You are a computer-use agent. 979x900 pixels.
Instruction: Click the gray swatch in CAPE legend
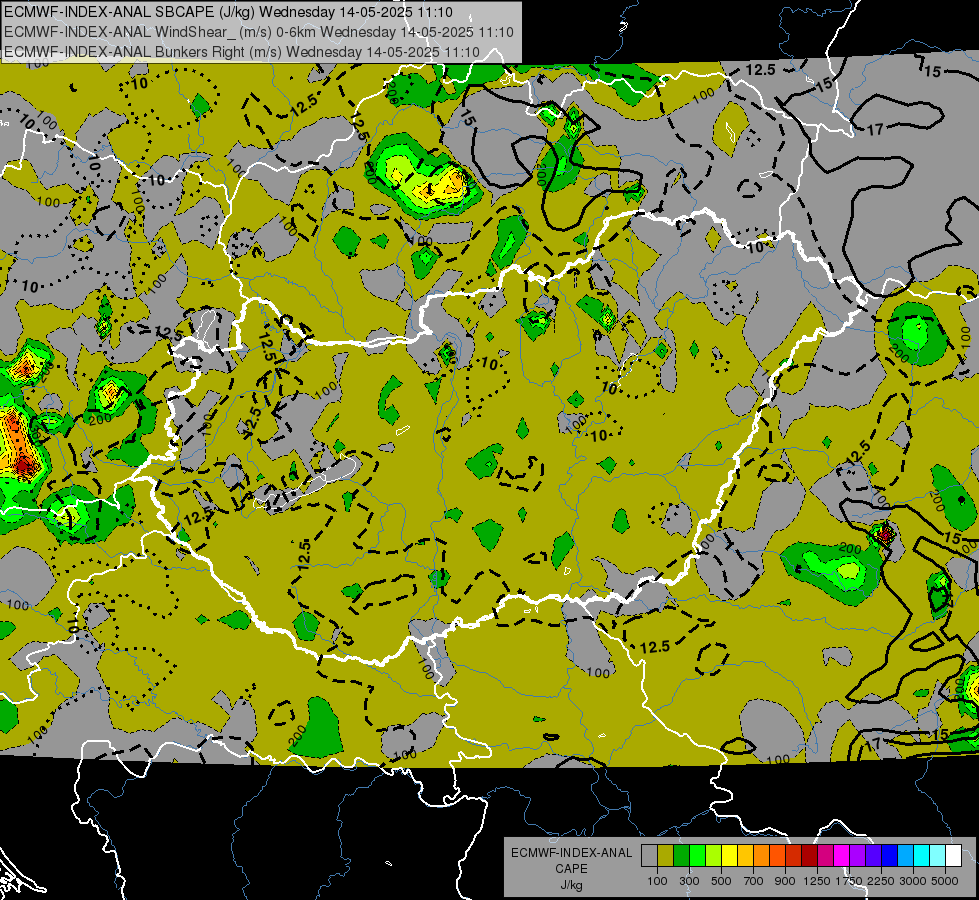[x=650, y=855]
